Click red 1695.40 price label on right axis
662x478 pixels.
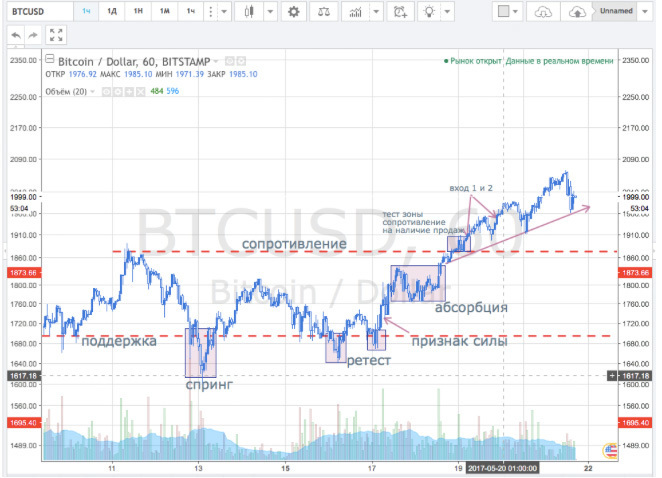[635, 422]
